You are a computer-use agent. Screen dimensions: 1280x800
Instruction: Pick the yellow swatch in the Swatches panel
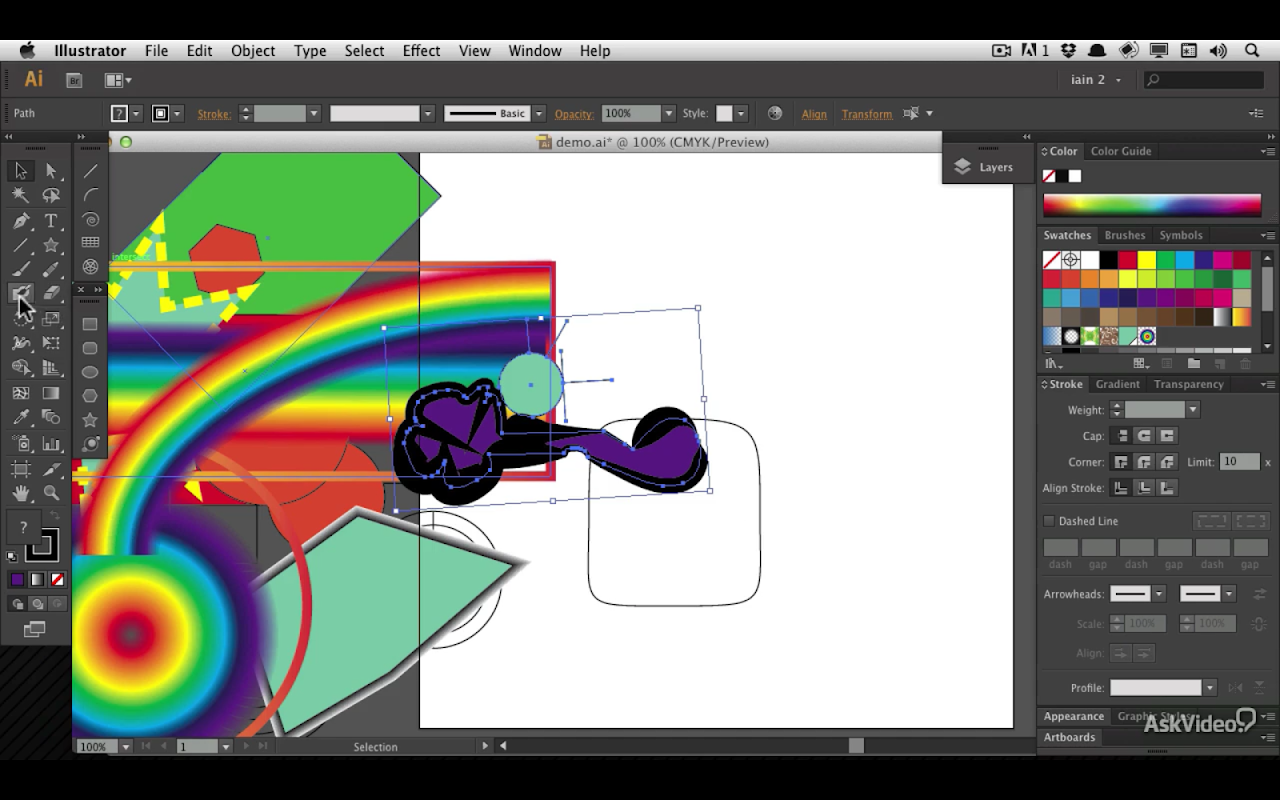coord(1147,260)
